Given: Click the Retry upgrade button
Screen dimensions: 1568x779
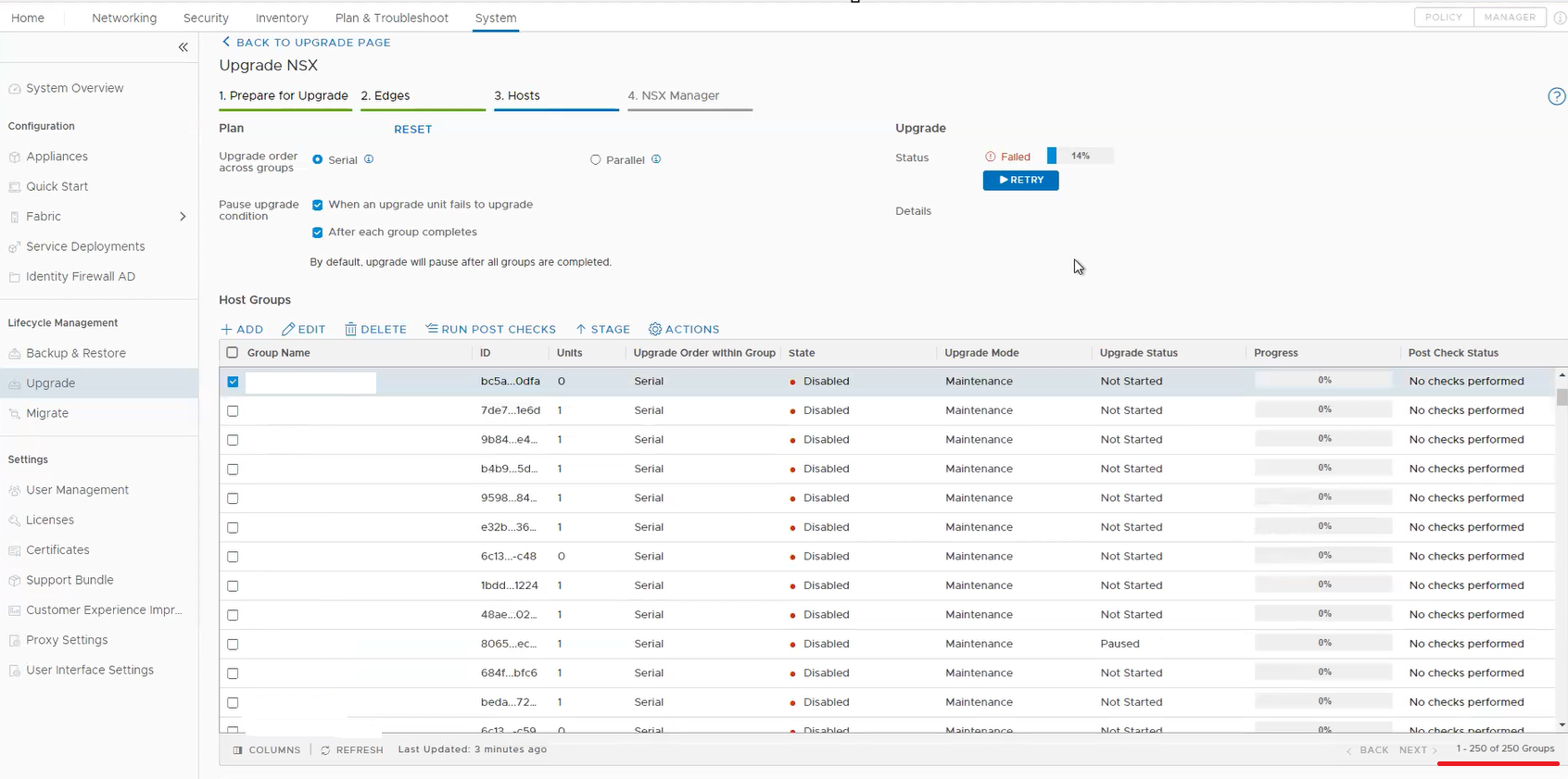Looking at the screenshot, I should pos(1020,181).
